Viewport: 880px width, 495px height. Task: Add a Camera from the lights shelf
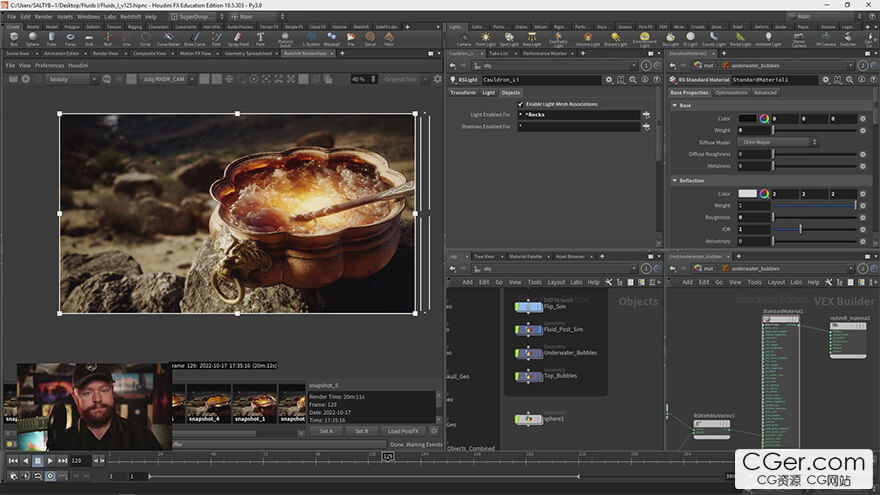click(464, 39)
